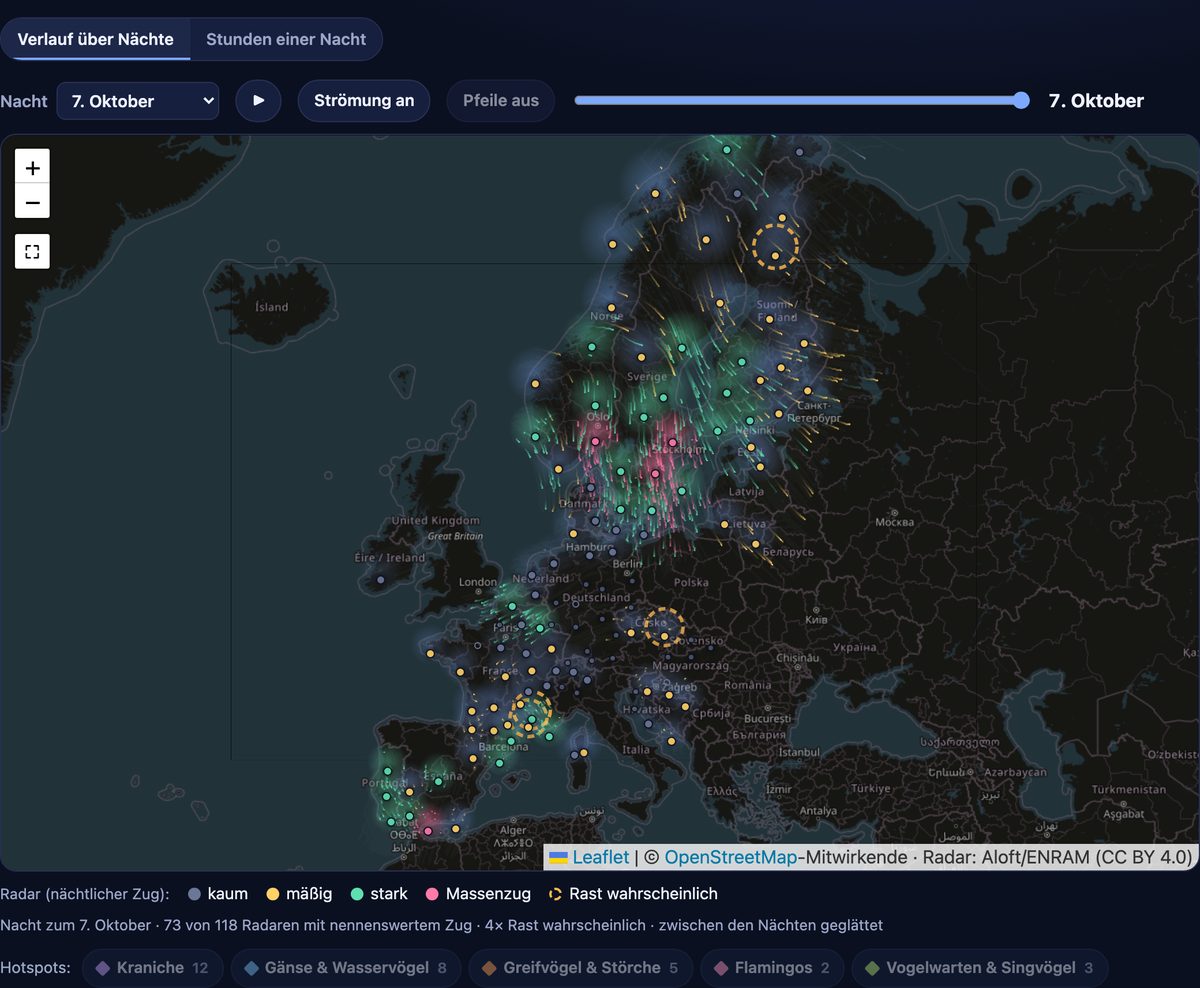Image resolution: width=1200 pixels, height=988 pixels.
Task: Toggle the 'Strömung an' flow button
Action: click(364, 101)
